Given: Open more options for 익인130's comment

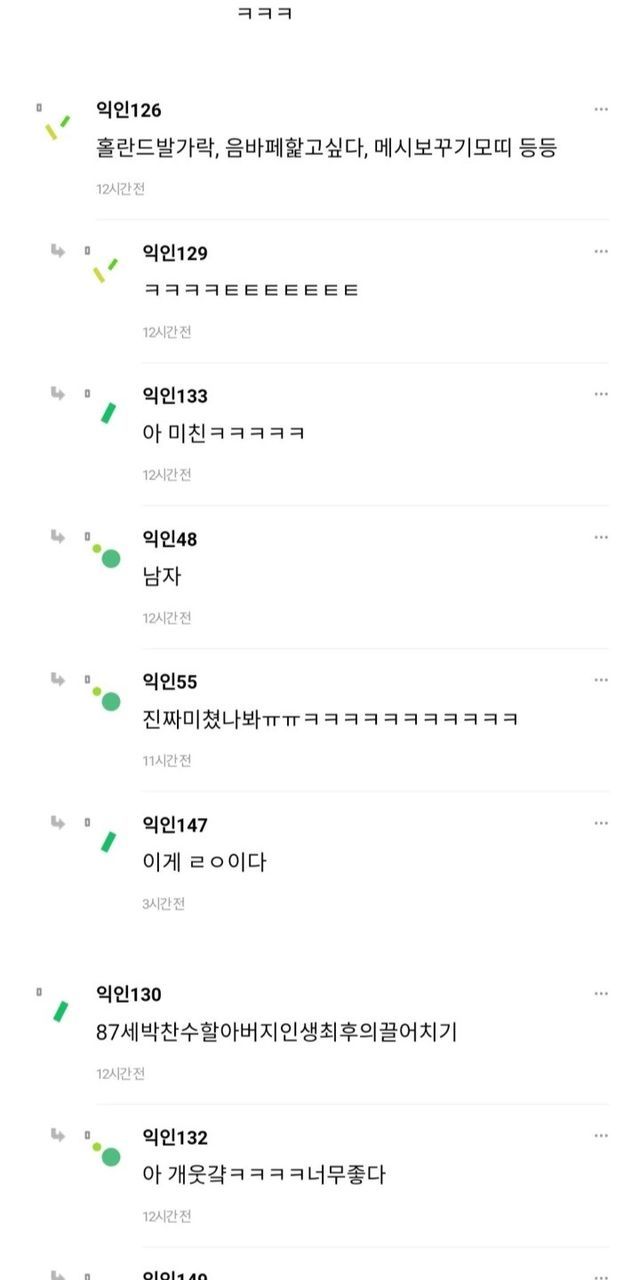Looking at the screenshot, I should pyautogui.click(x=601, y=993).
